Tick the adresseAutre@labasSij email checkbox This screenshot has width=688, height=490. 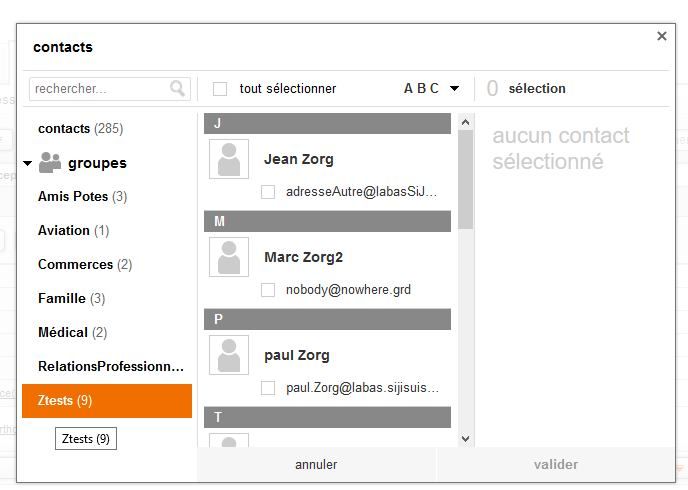(x=268, y=192)
